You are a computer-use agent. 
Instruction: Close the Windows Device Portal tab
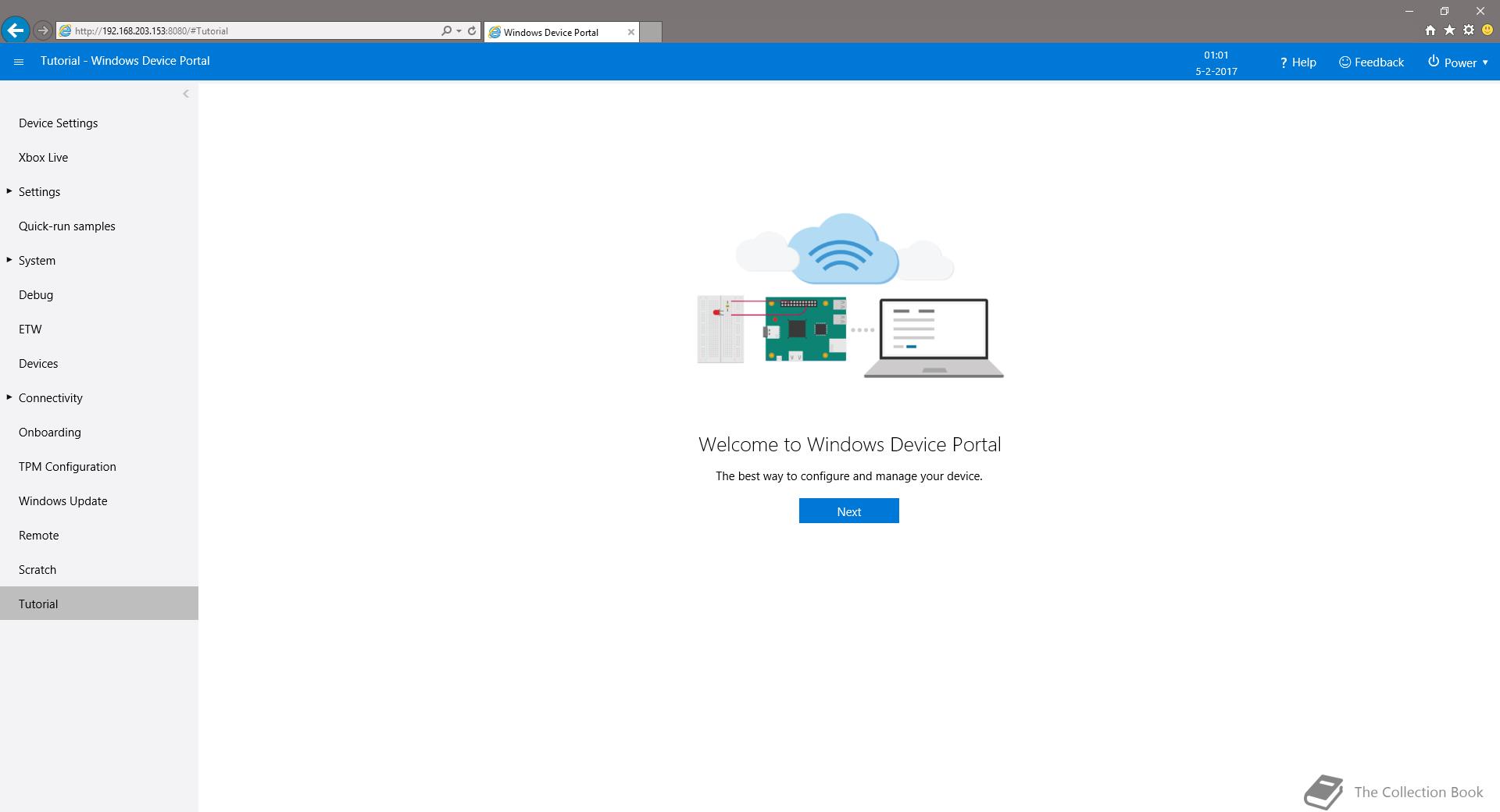point(631,32)
